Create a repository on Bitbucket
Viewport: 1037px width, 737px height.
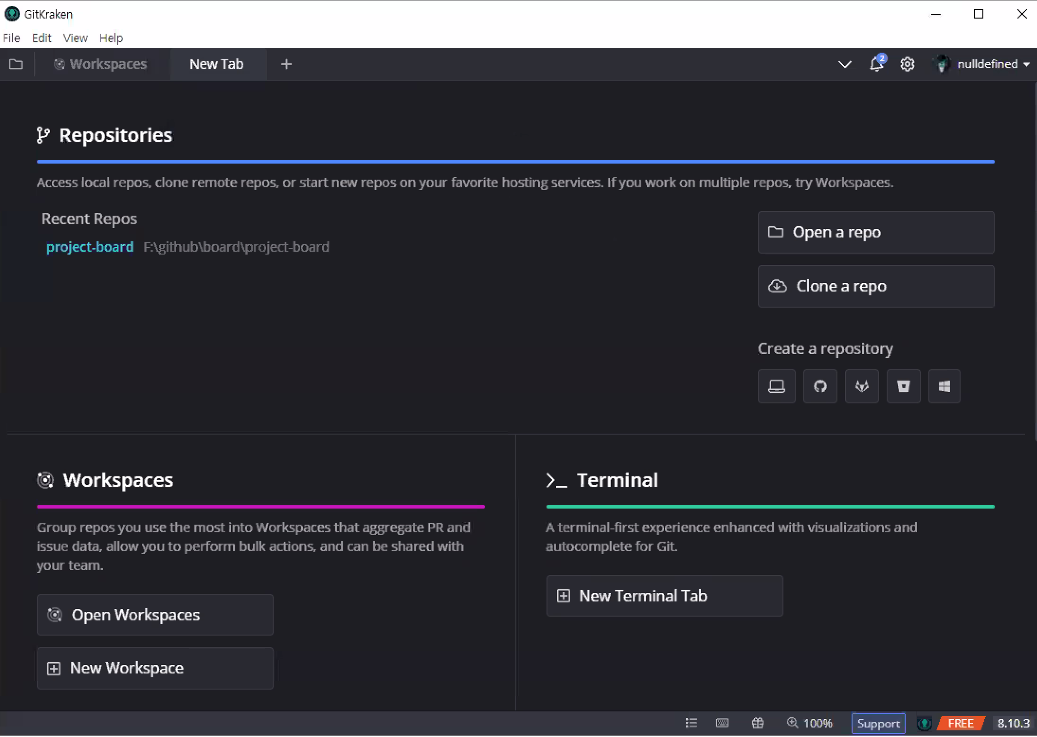click(903, 386)
